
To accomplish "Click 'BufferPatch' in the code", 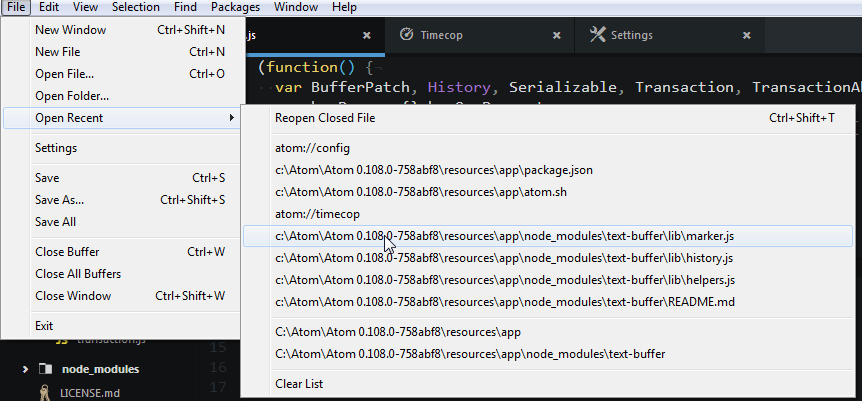I will pos(360,87).
